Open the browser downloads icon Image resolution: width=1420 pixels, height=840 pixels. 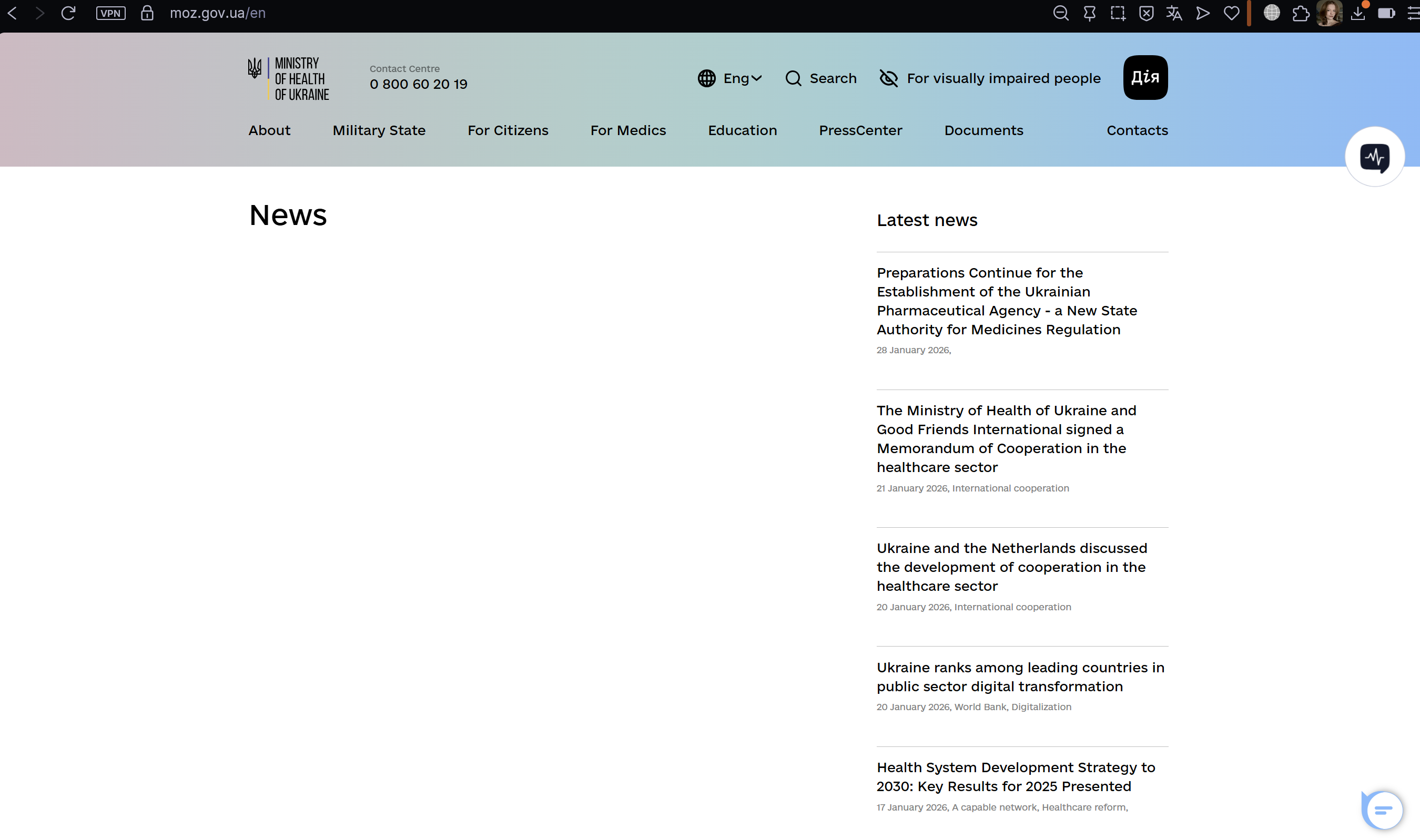(x=1357, y=13)
